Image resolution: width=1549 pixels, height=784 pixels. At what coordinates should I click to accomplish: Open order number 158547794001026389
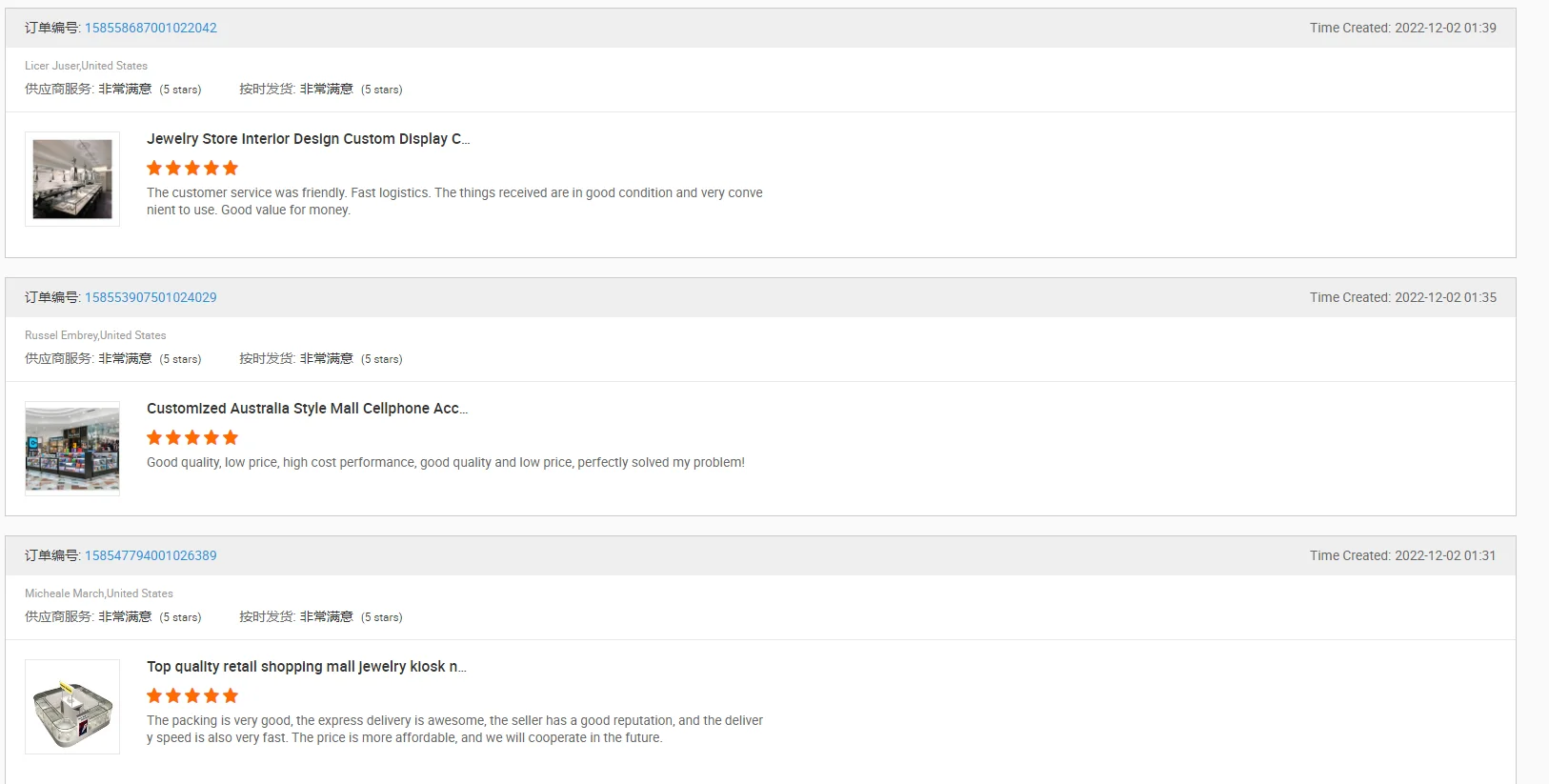pos(151,555)
